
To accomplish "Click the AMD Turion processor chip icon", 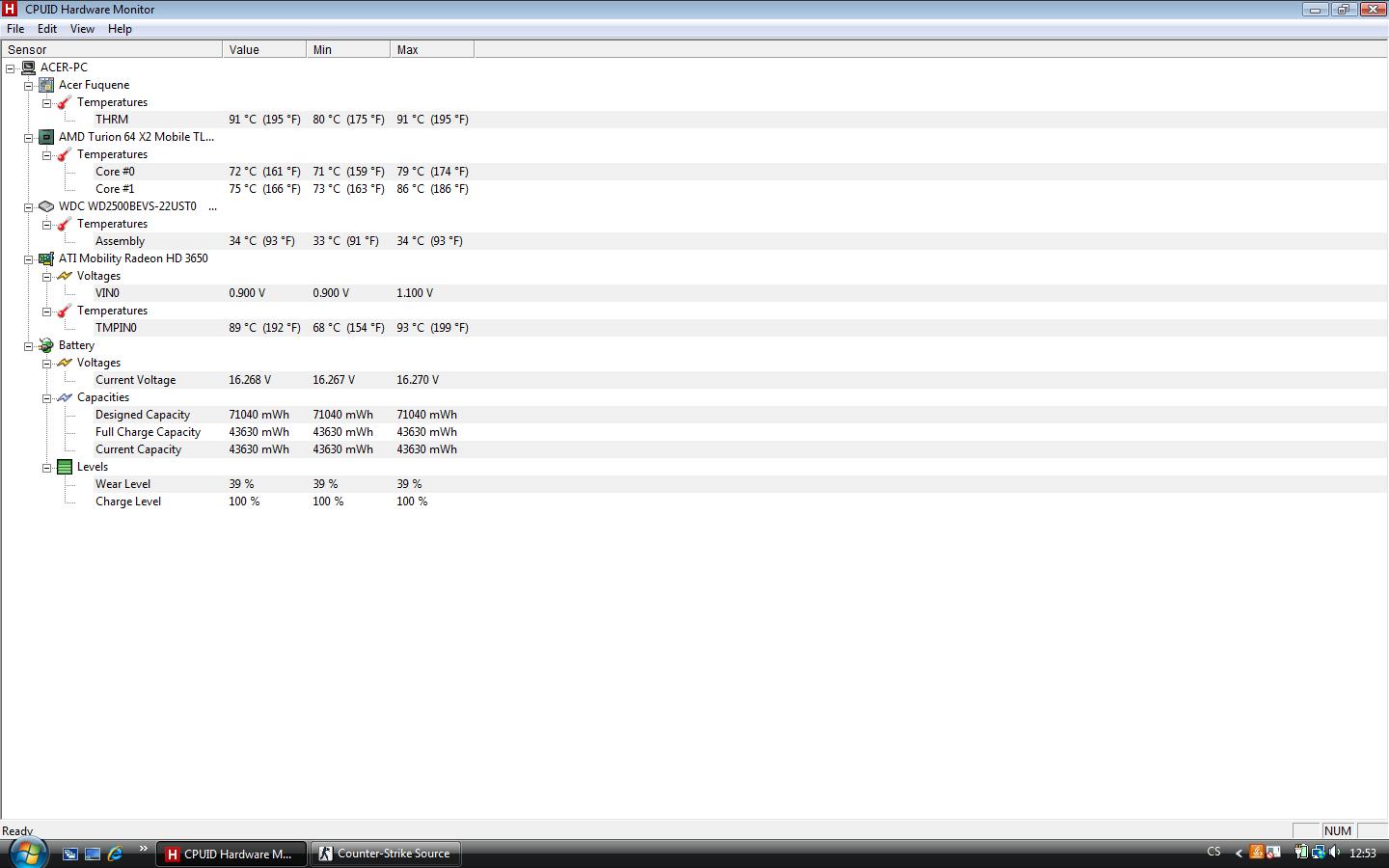I will click(46, 137).
